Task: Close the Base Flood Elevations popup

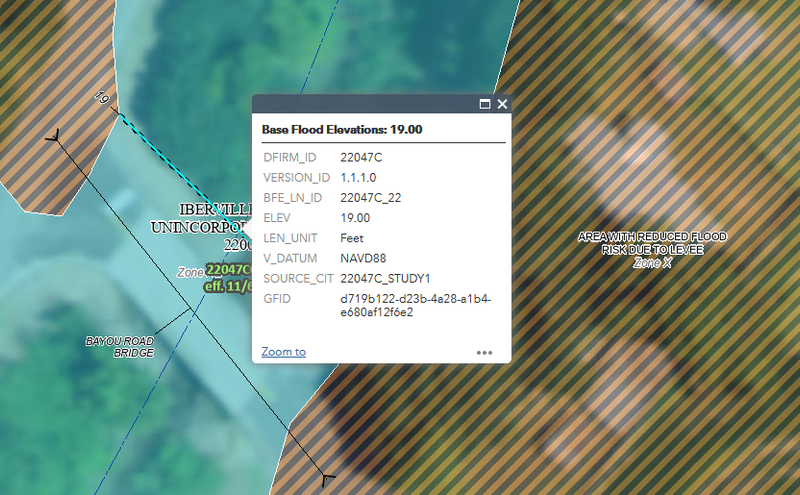Action: pyautogui.click(x=503, y=104)
